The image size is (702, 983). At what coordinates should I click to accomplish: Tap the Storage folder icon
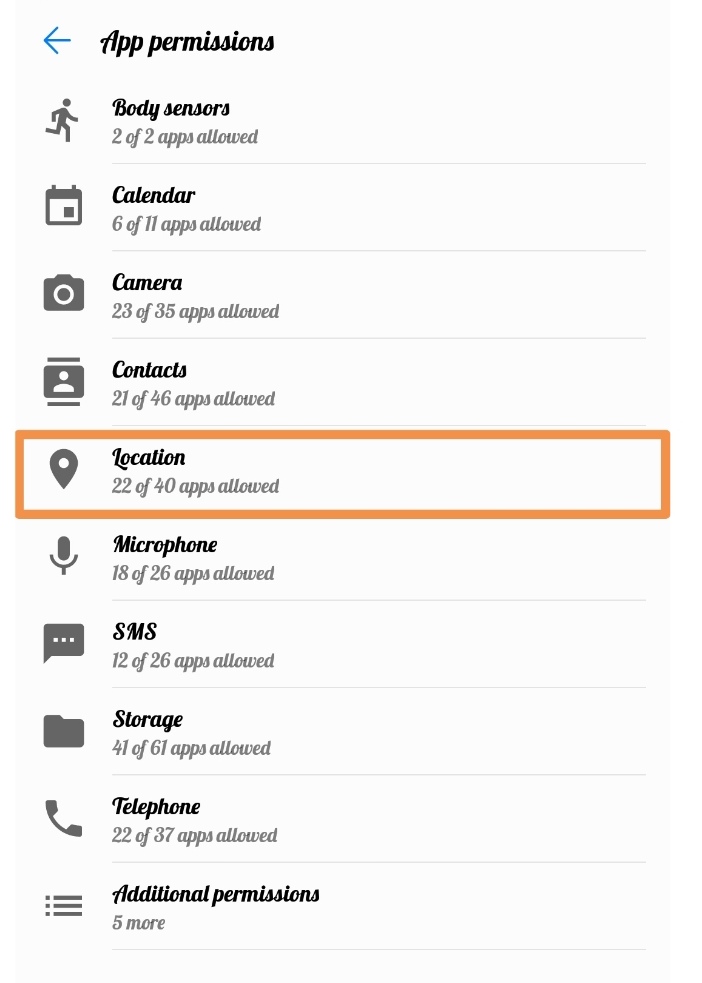coord(63,731)
